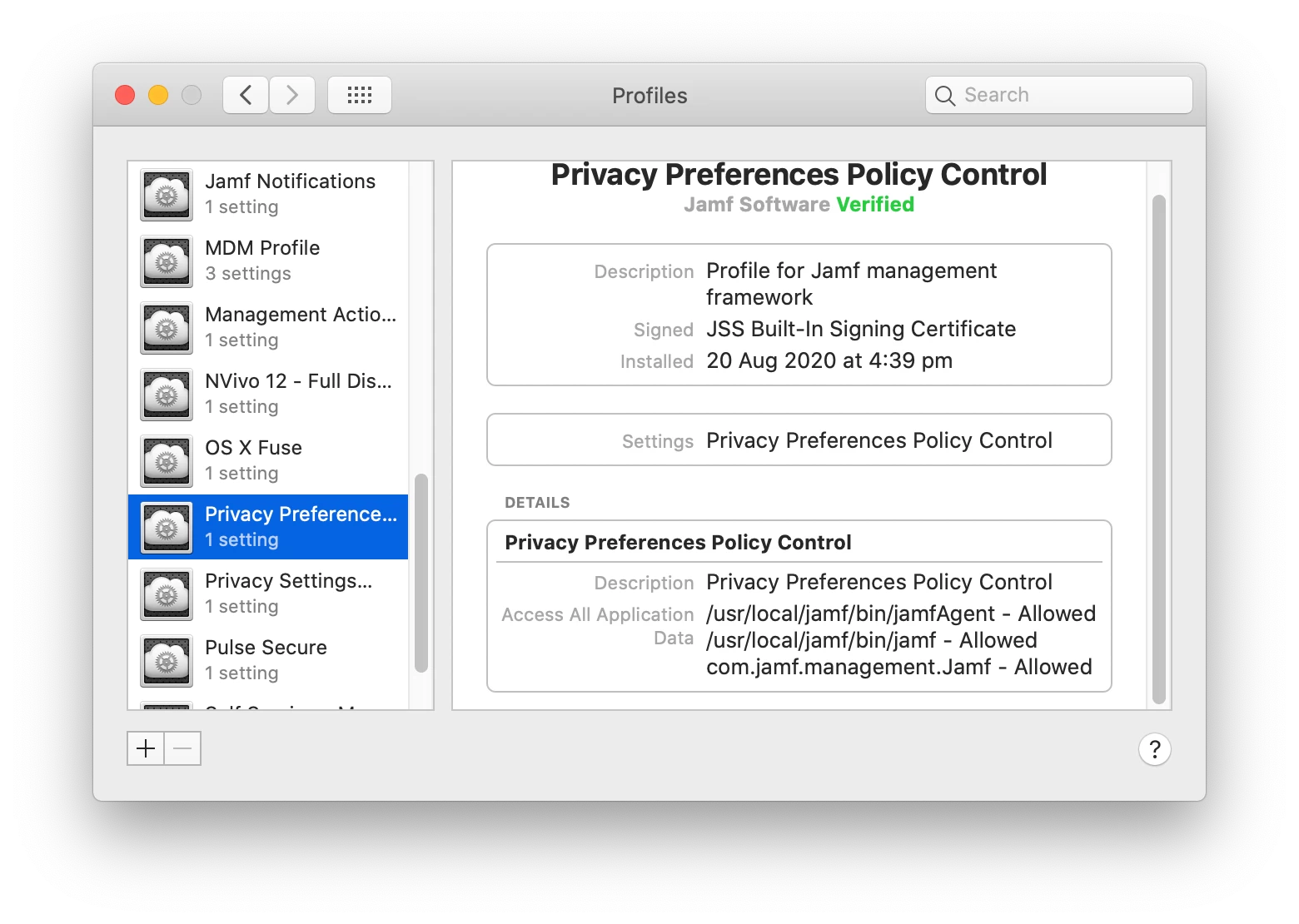Click the '3 settings' text under MDM Profile
The image size is (1299, 924).
click(248, 274)
